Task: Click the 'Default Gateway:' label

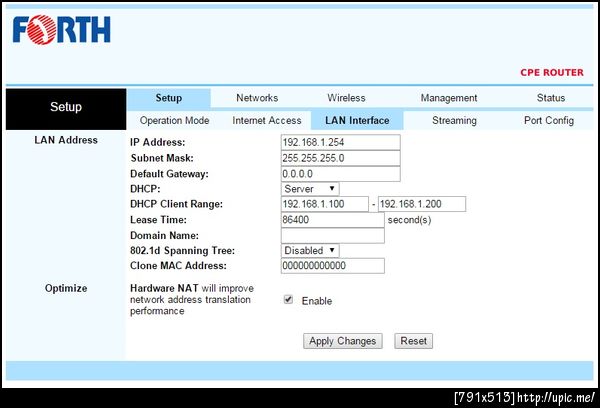Action: [169, 174]
